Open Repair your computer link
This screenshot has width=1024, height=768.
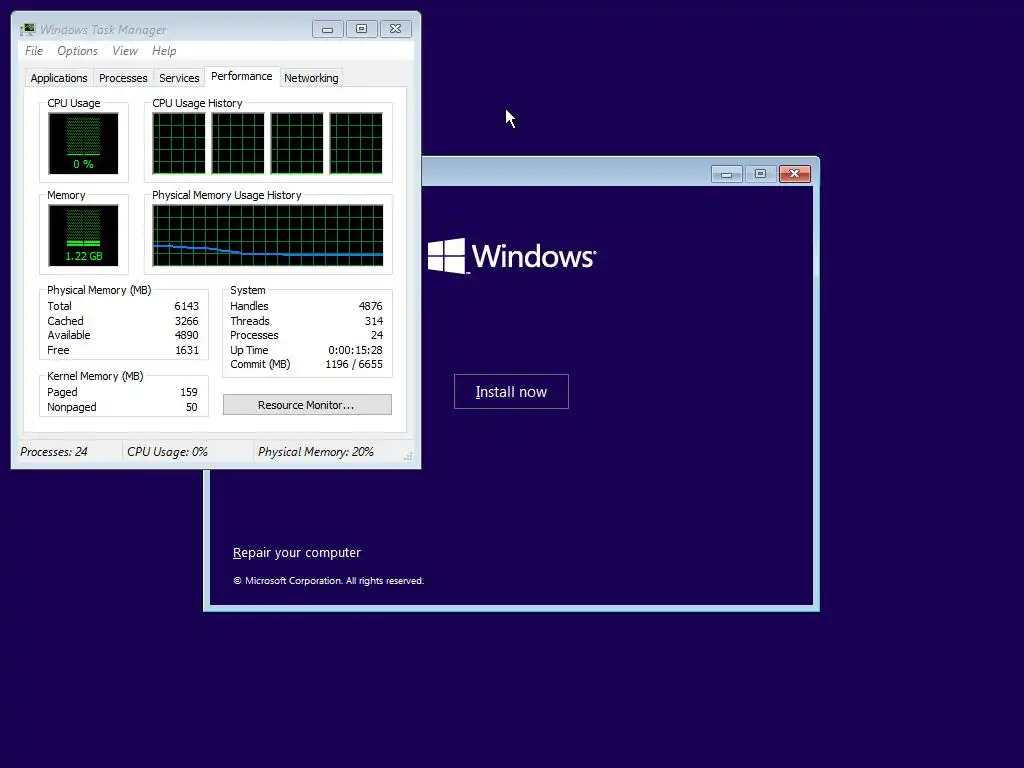click(x=296, y=552)
